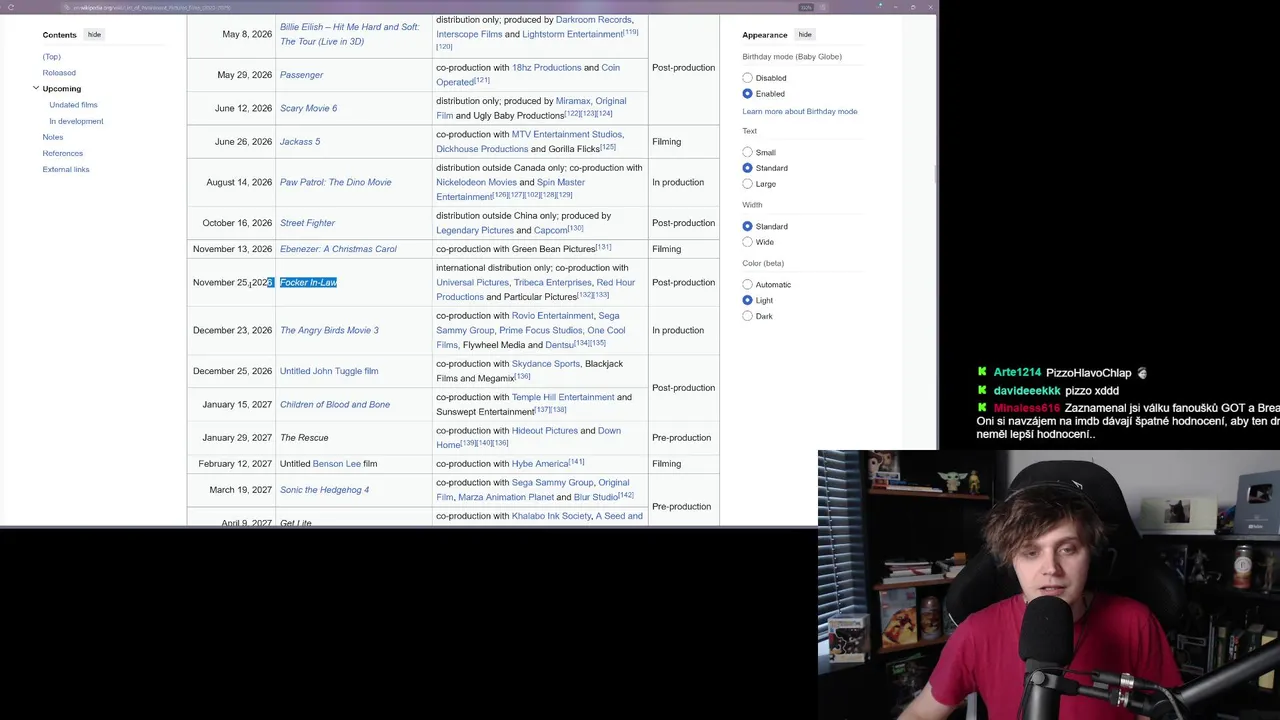
Task: Jump to (Top) in Contents
Action: point(51,56)
